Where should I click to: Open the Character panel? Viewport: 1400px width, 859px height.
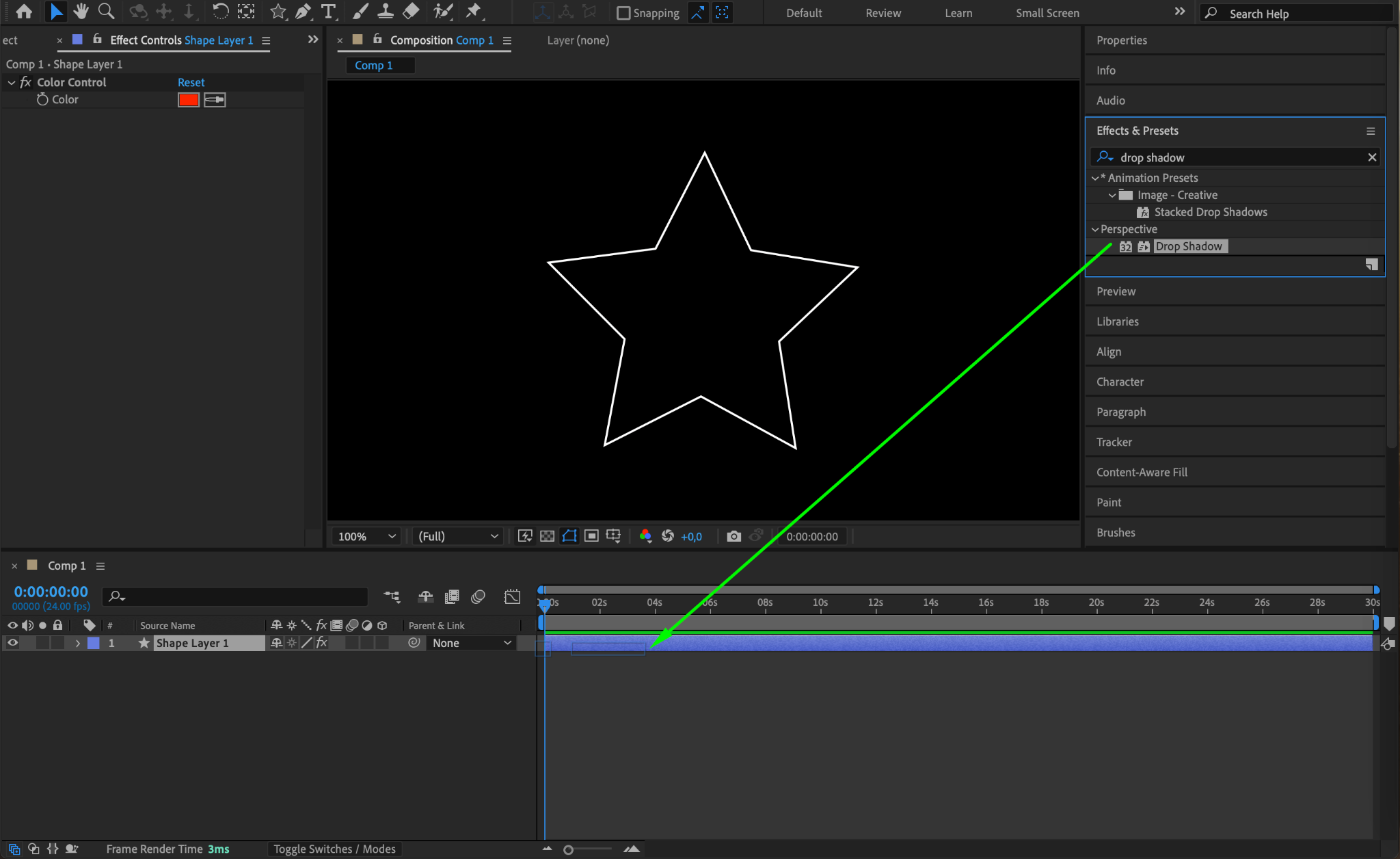[1120, 382]
